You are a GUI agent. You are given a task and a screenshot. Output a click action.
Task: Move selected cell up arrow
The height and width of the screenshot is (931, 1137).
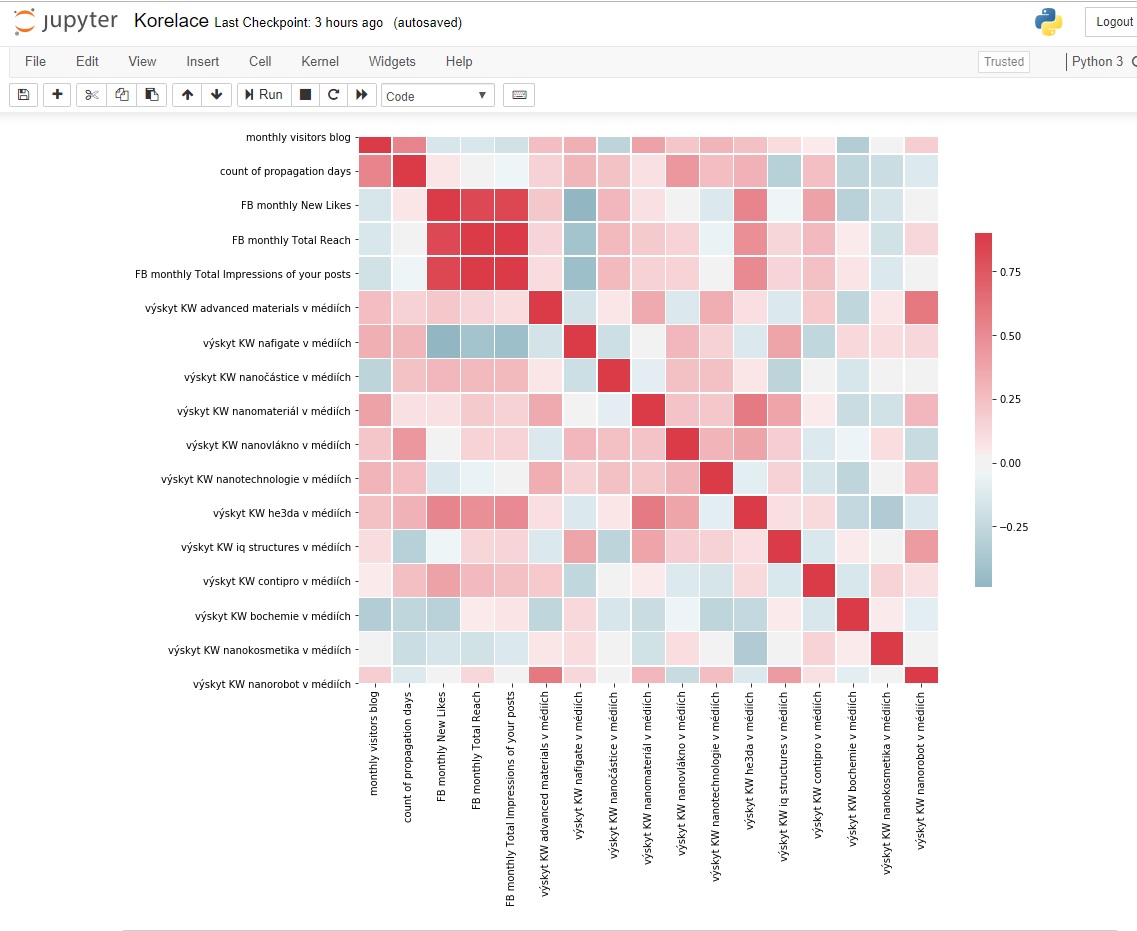coord(187,95)
